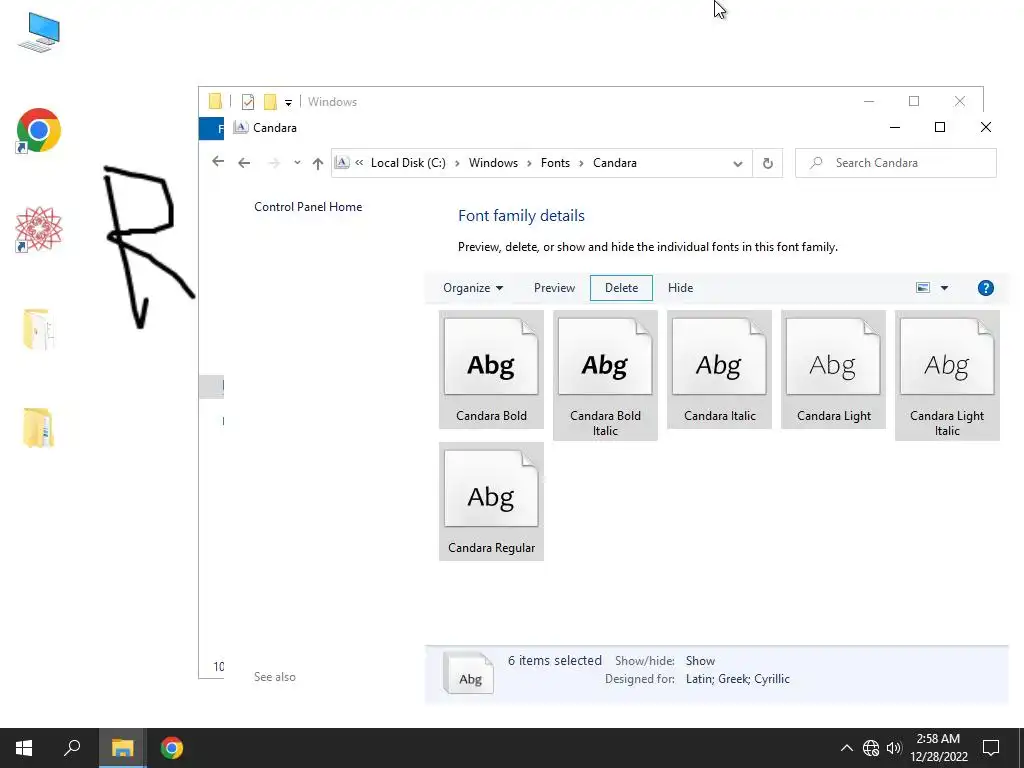Go up one folder level
This screenshot has height=768, width=1024.
(x=317, y=163)
